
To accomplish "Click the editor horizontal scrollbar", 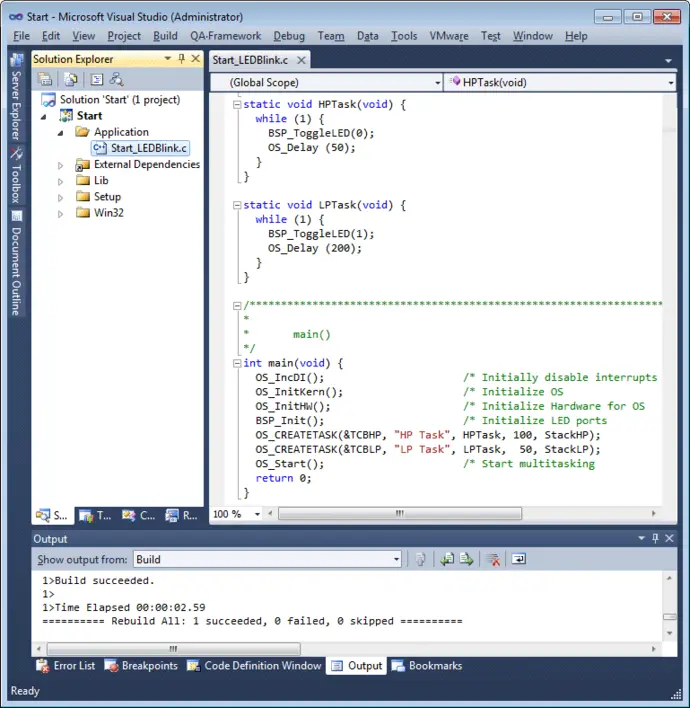I will tap(400, 514).
